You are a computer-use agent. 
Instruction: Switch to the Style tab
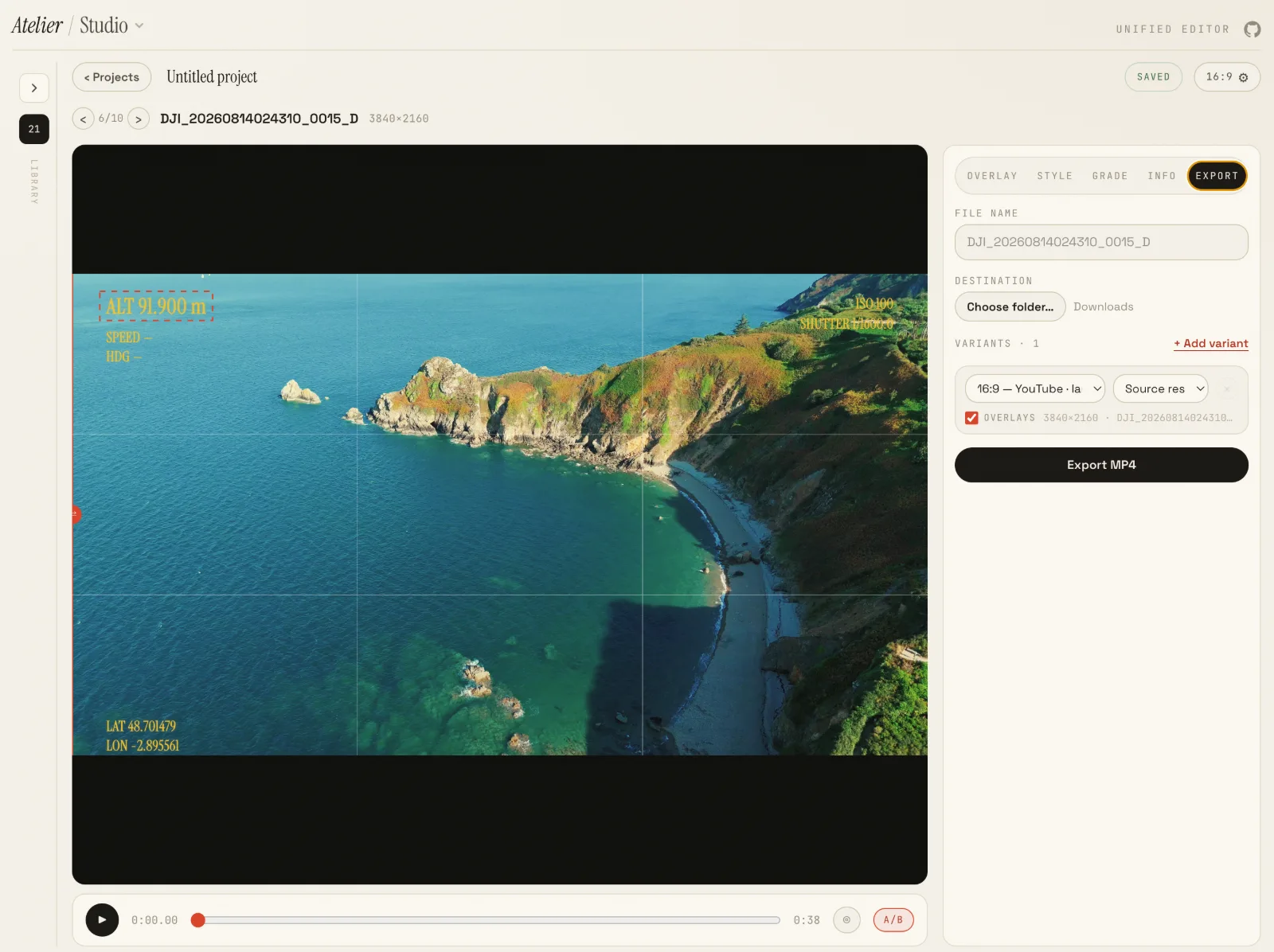1054,176
